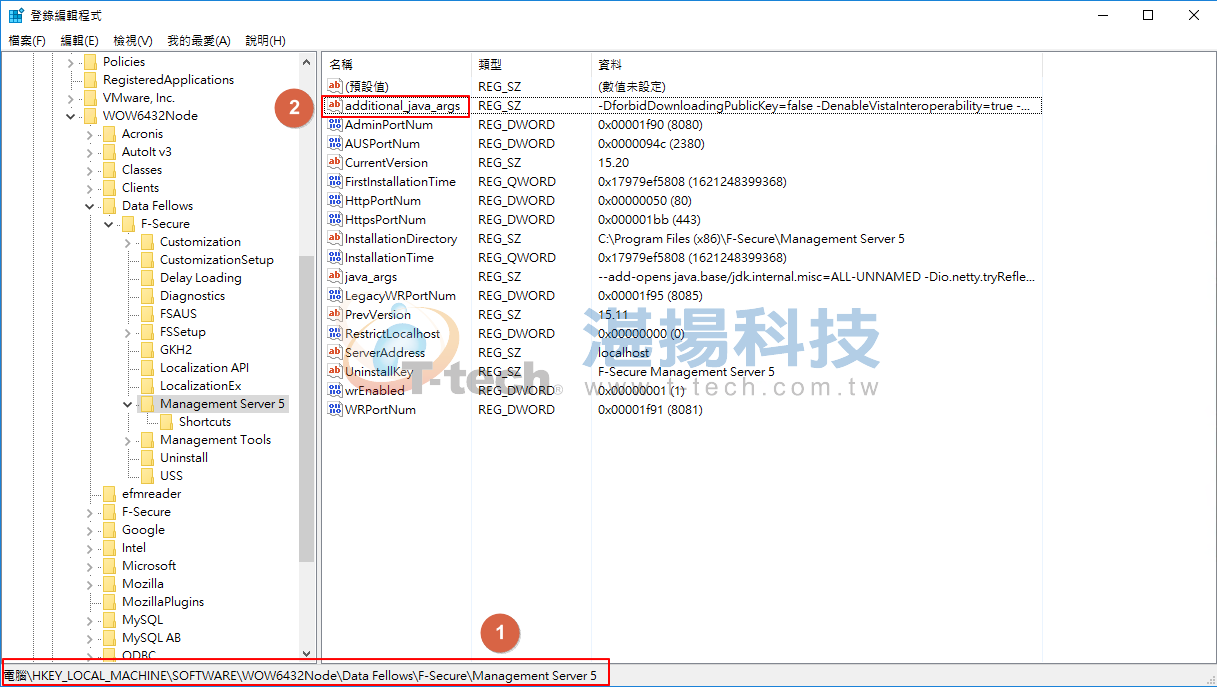Viewport: 1217px width, 687px height.
Task: Click the folder icon of AutoIt v3
Action: tap(109, 152)
